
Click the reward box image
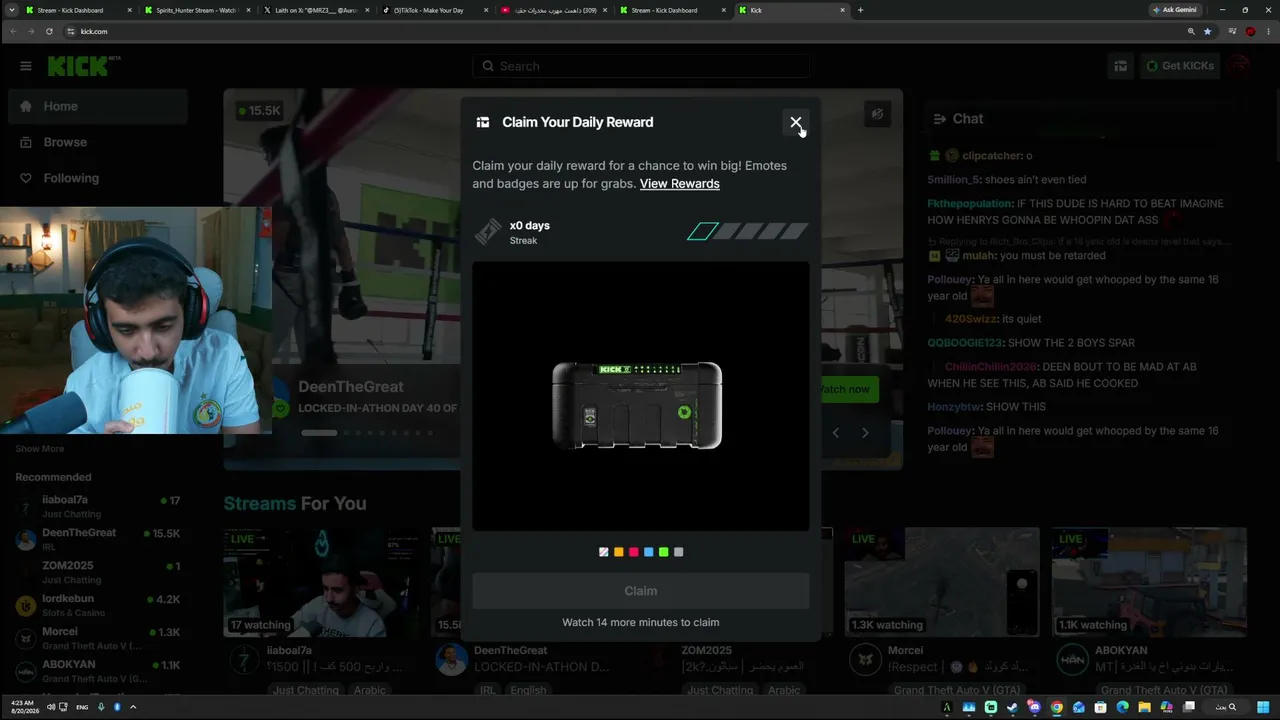[x=637, y=405]
